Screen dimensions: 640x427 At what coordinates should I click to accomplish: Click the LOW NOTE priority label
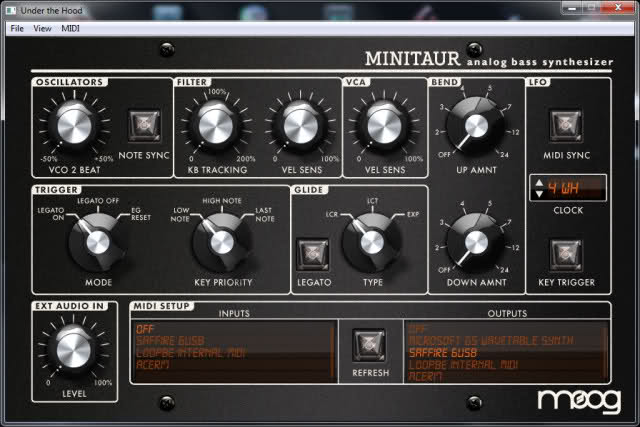click(180, 215)
